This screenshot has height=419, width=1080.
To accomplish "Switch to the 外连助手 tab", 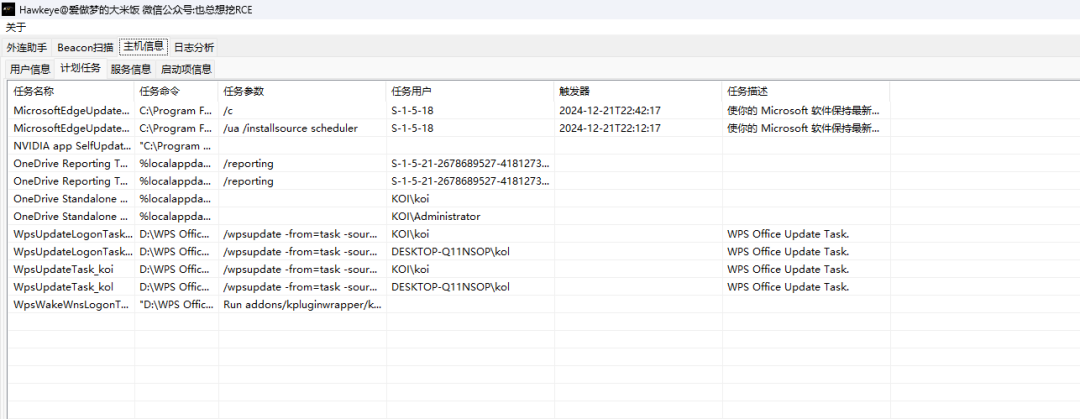I will click(27, 48).
